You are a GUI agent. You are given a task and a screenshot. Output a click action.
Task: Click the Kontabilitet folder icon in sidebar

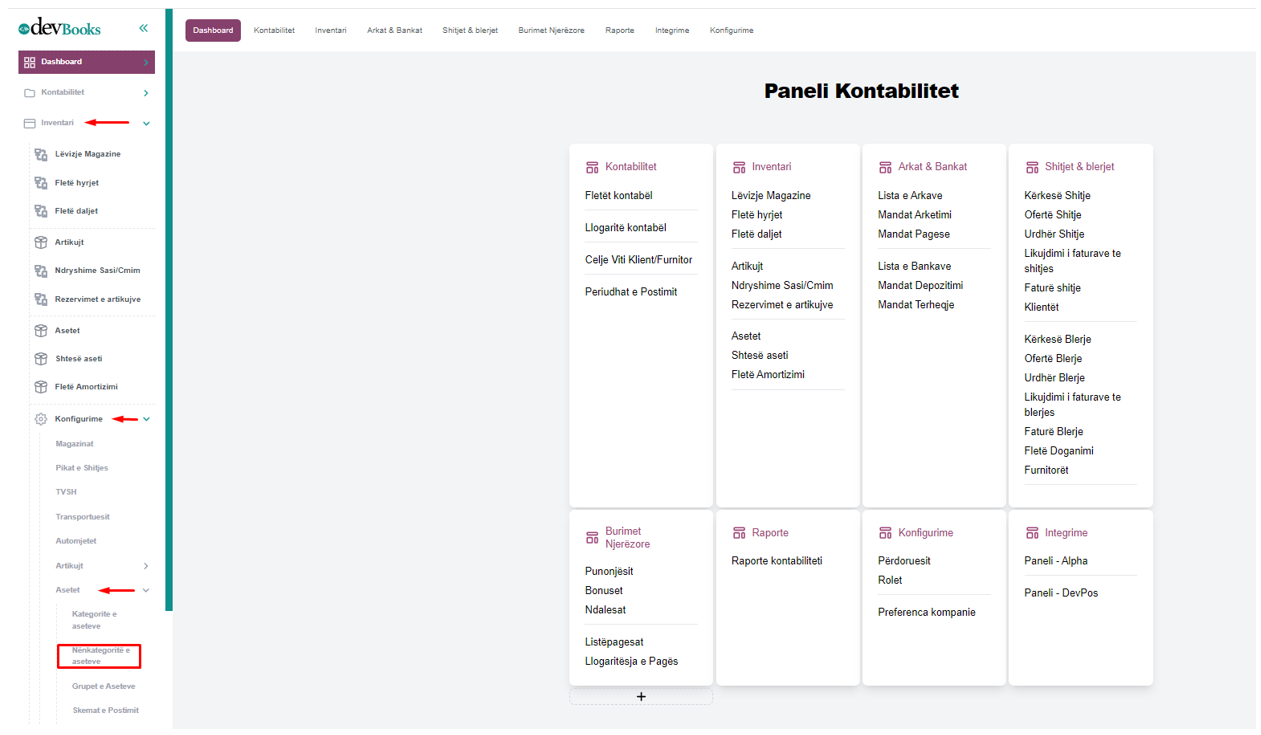pos(30,93)
